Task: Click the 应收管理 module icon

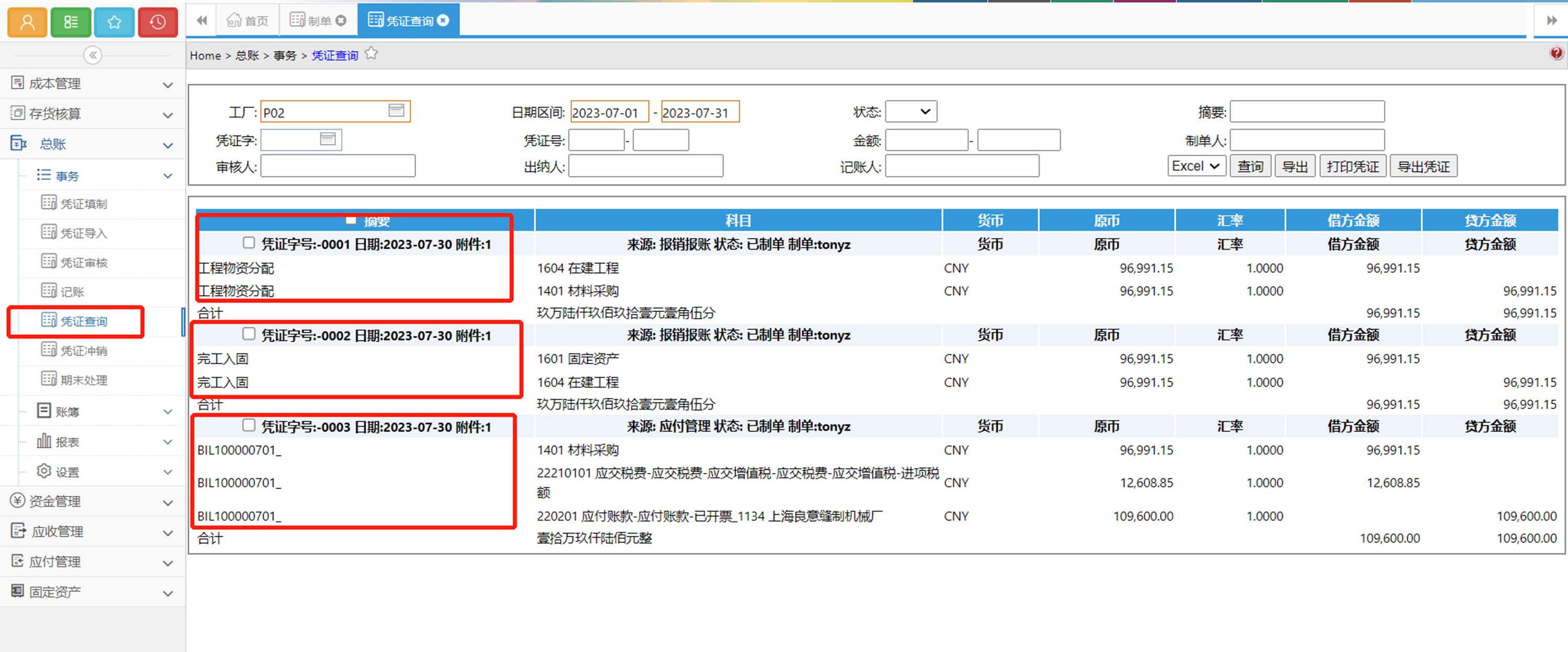Action: pos(18,530)
